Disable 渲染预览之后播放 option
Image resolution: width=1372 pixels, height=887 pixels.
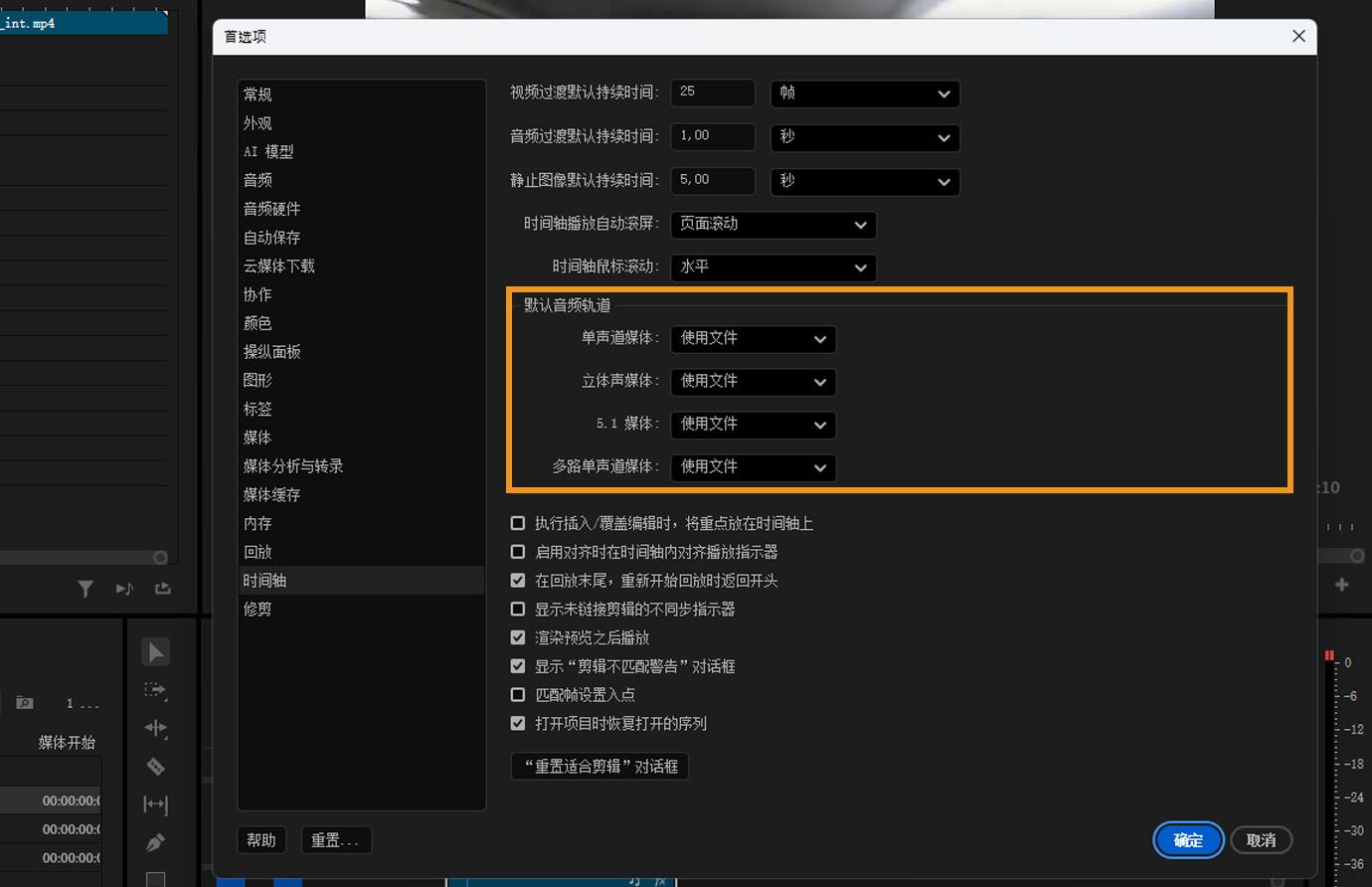[x=517, y=637]
